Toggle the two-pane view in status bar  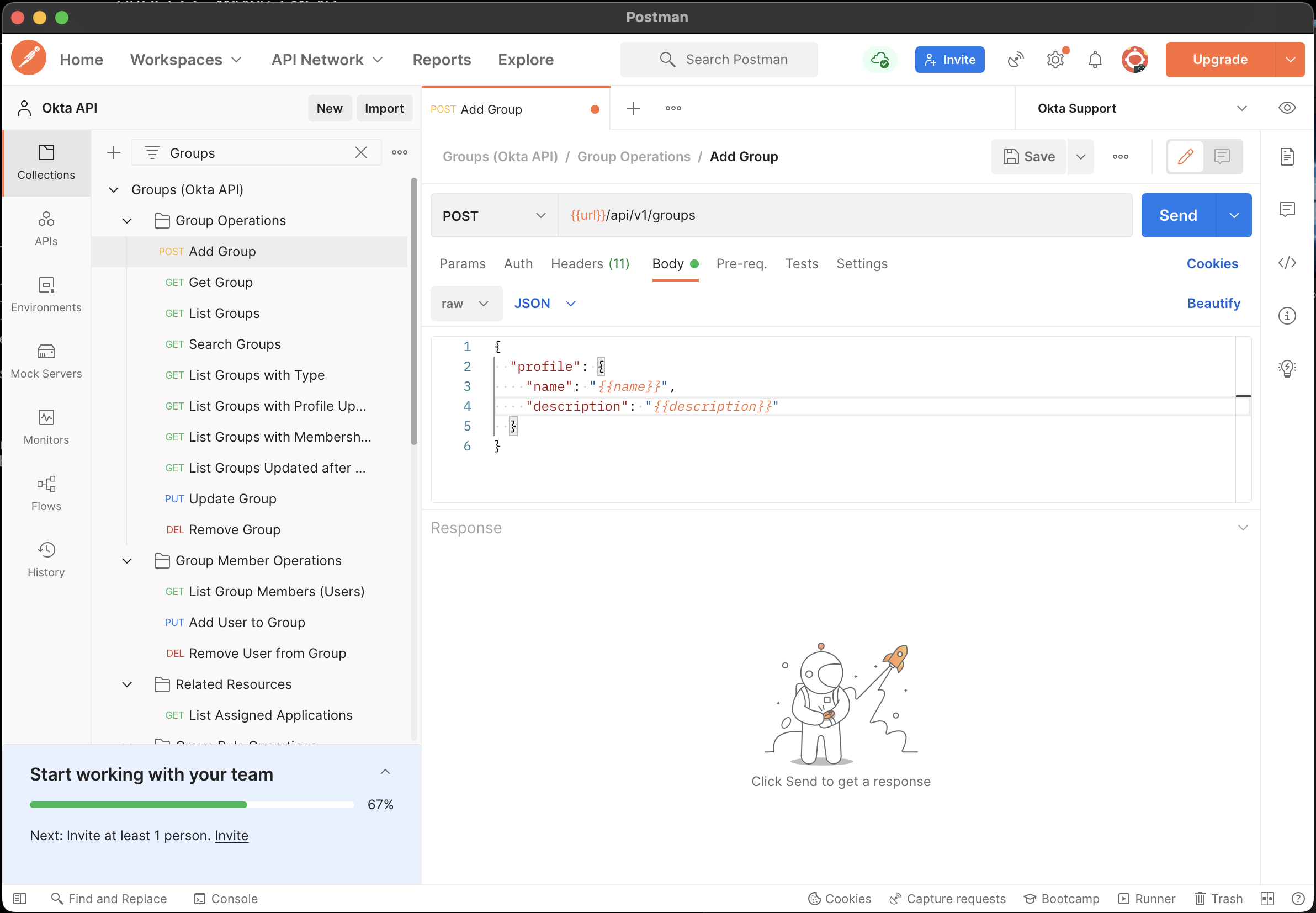1267,899
